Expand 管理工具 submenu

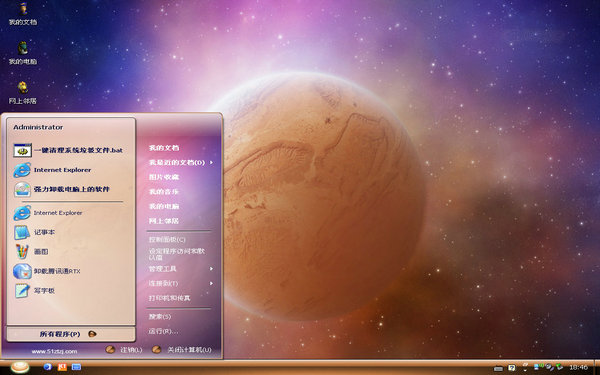pyautogui.click(x=181, y=269)
